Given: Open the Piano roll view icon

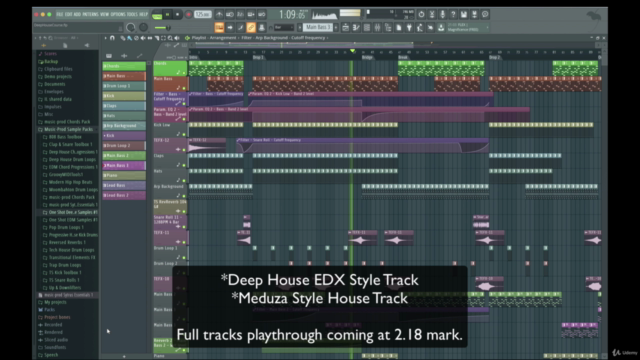Looking at the screenshot, I should [356, 28].
